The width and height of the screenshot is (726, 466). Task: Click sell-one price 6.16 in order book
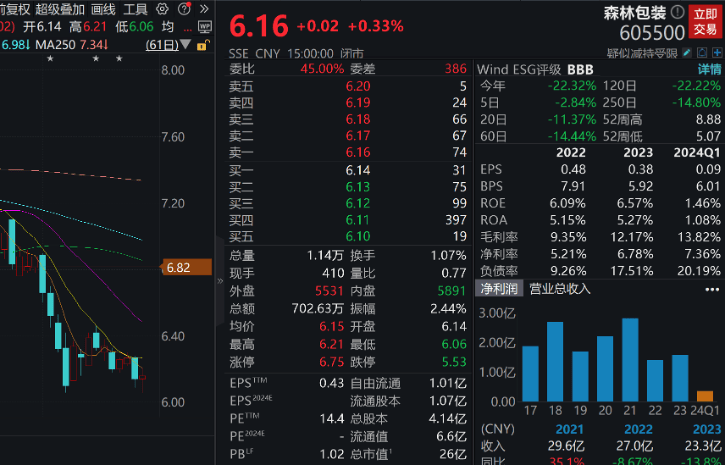pos(358,152)
